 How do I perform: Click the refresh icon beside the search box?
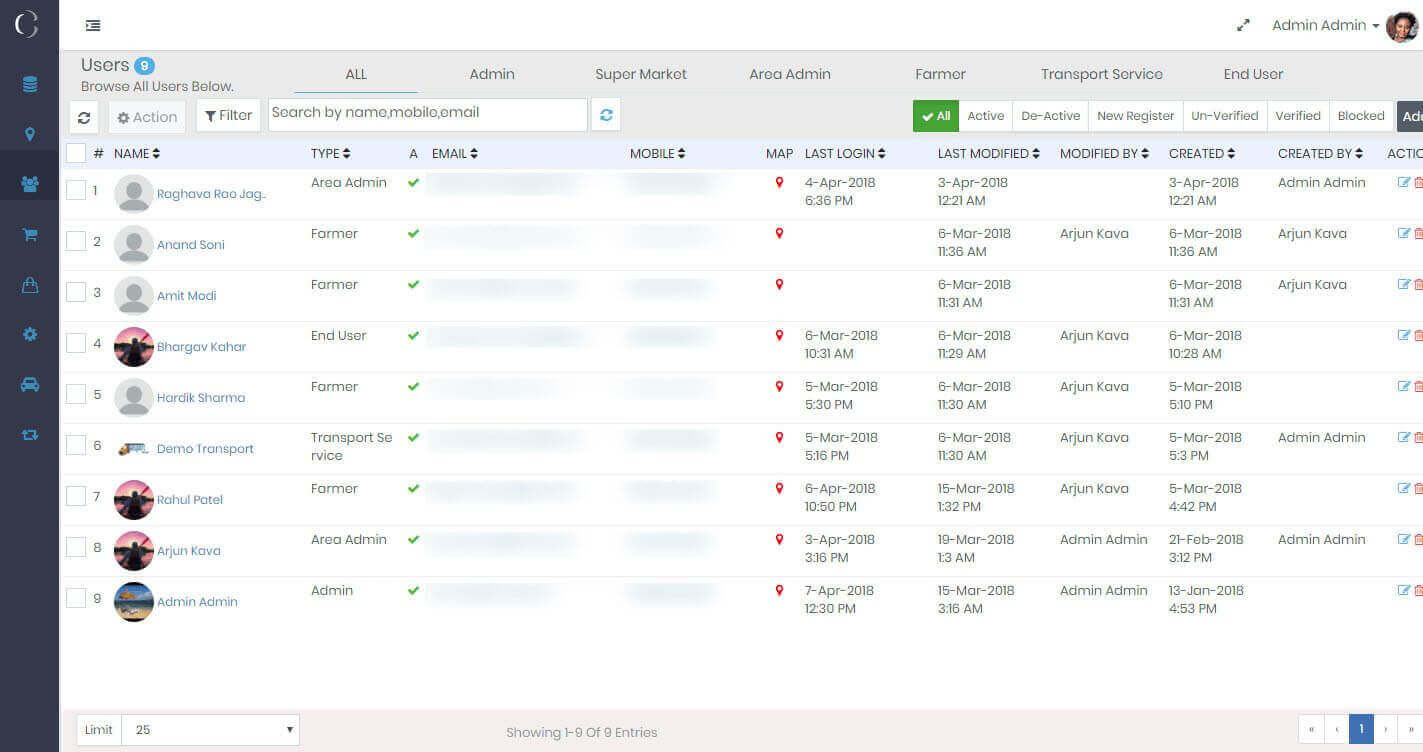point(606,115)
